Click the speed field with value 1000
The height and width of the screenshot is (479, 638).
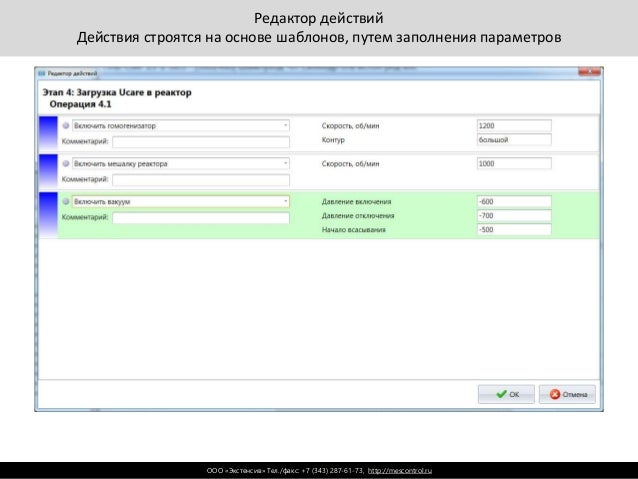[514, 164]
